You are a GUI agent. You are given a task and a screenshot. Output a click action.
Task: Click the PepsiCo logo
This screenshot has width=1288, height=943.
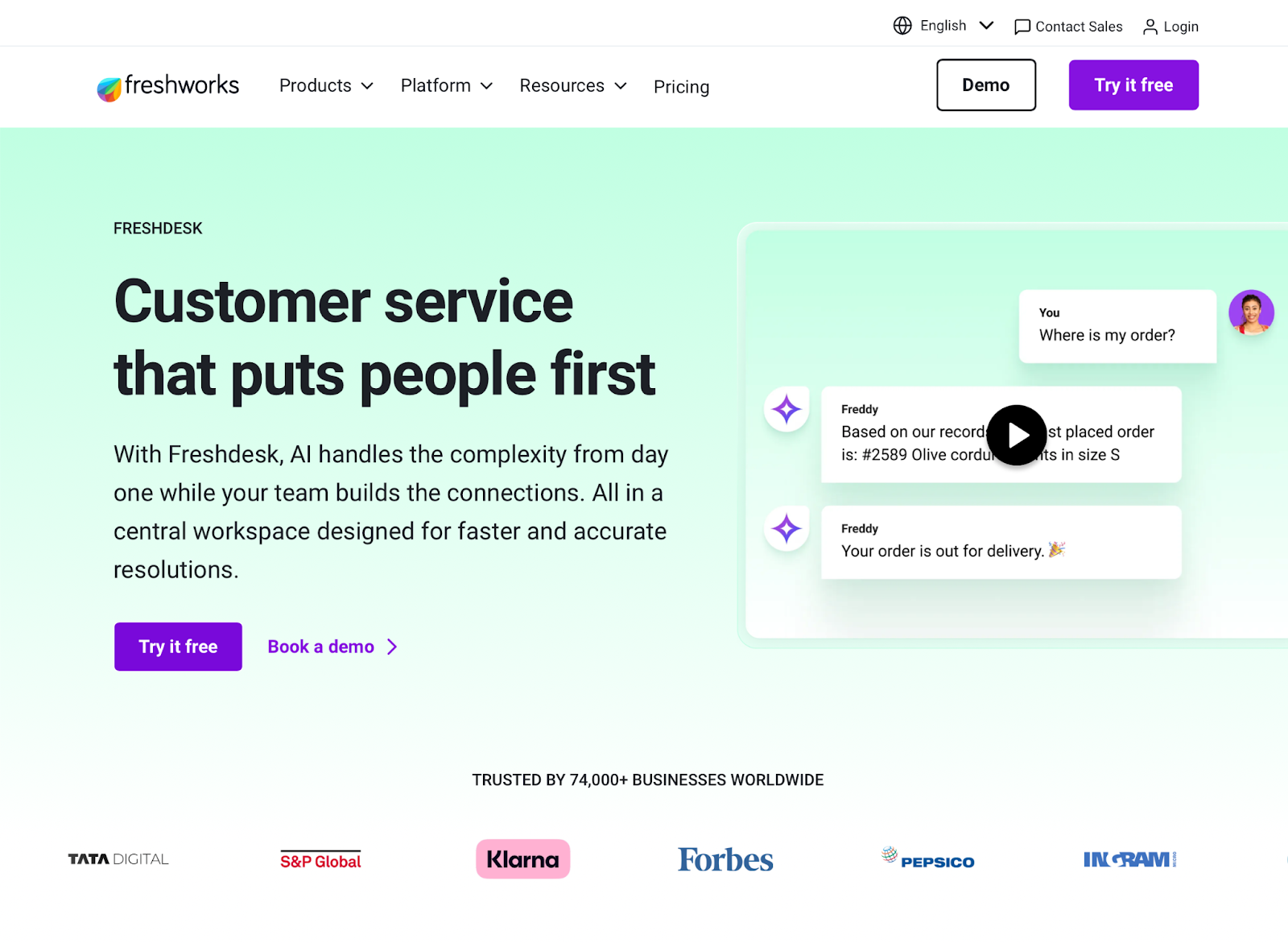(x=928, y=859)
